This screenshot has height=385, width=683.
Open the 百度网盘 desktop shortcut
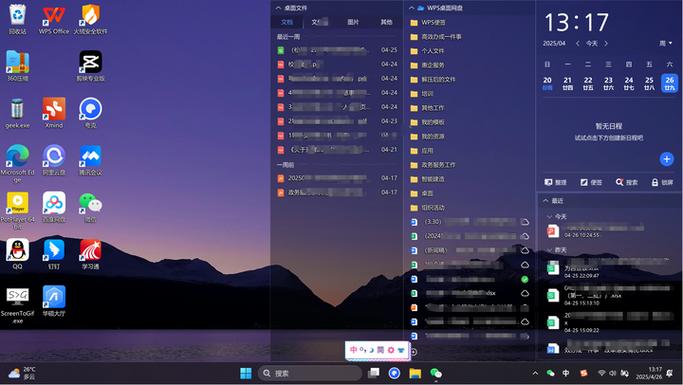54,207
